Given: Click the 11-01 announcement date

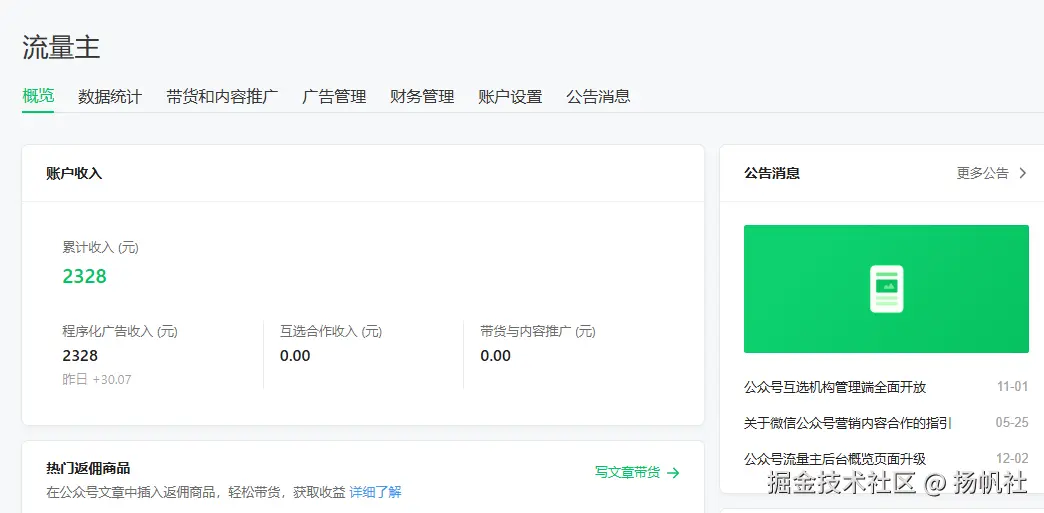Looking at the screenshot, I should pos(1013,387).
